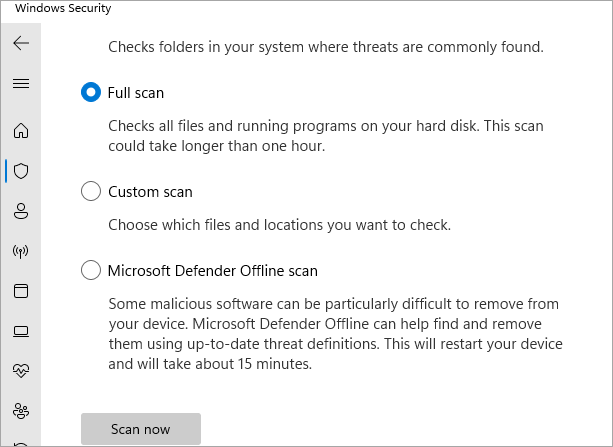
Task: Open the hamburger navigation menu
Action: (x=20, y=83)
